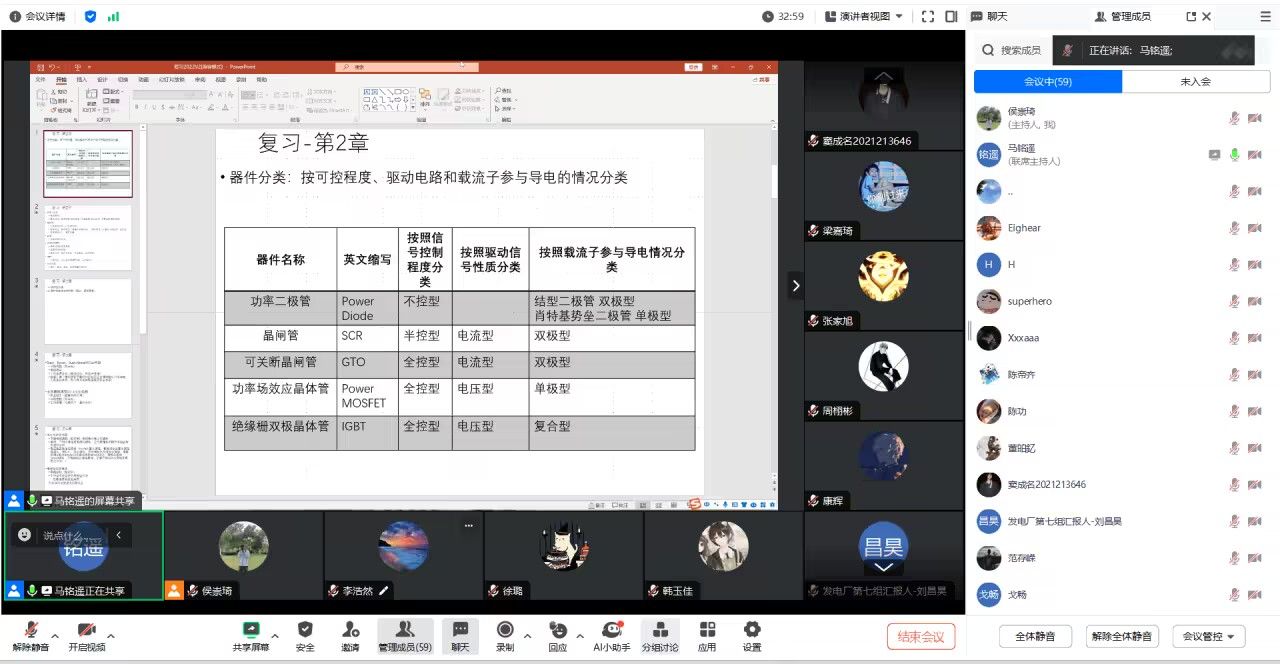Screen dimensions: 1280x664
Task: Switch to the 未入会 tab
Action: click(1195, 82)
